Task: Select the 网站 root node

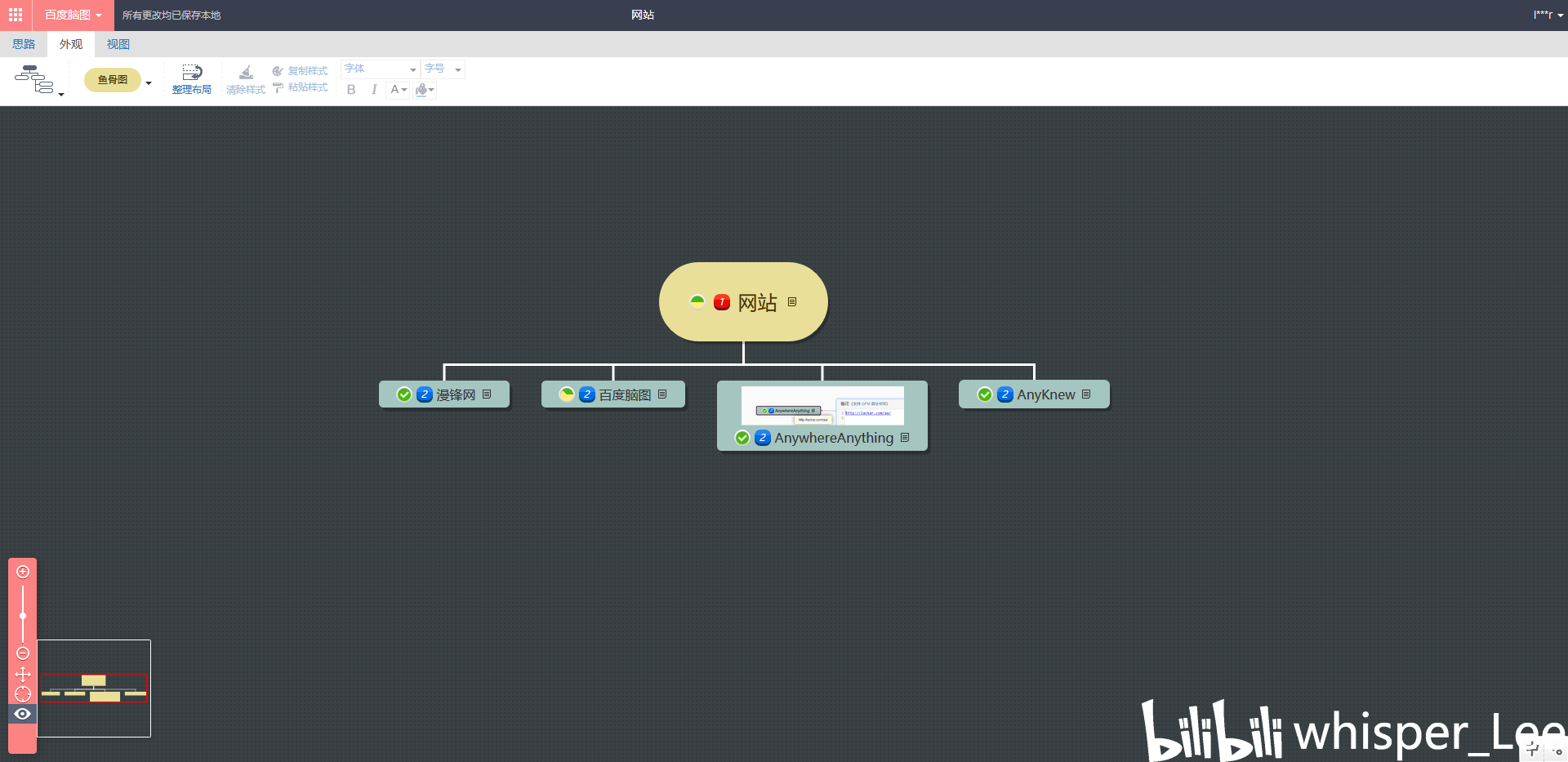Action: tap(743, 302)
